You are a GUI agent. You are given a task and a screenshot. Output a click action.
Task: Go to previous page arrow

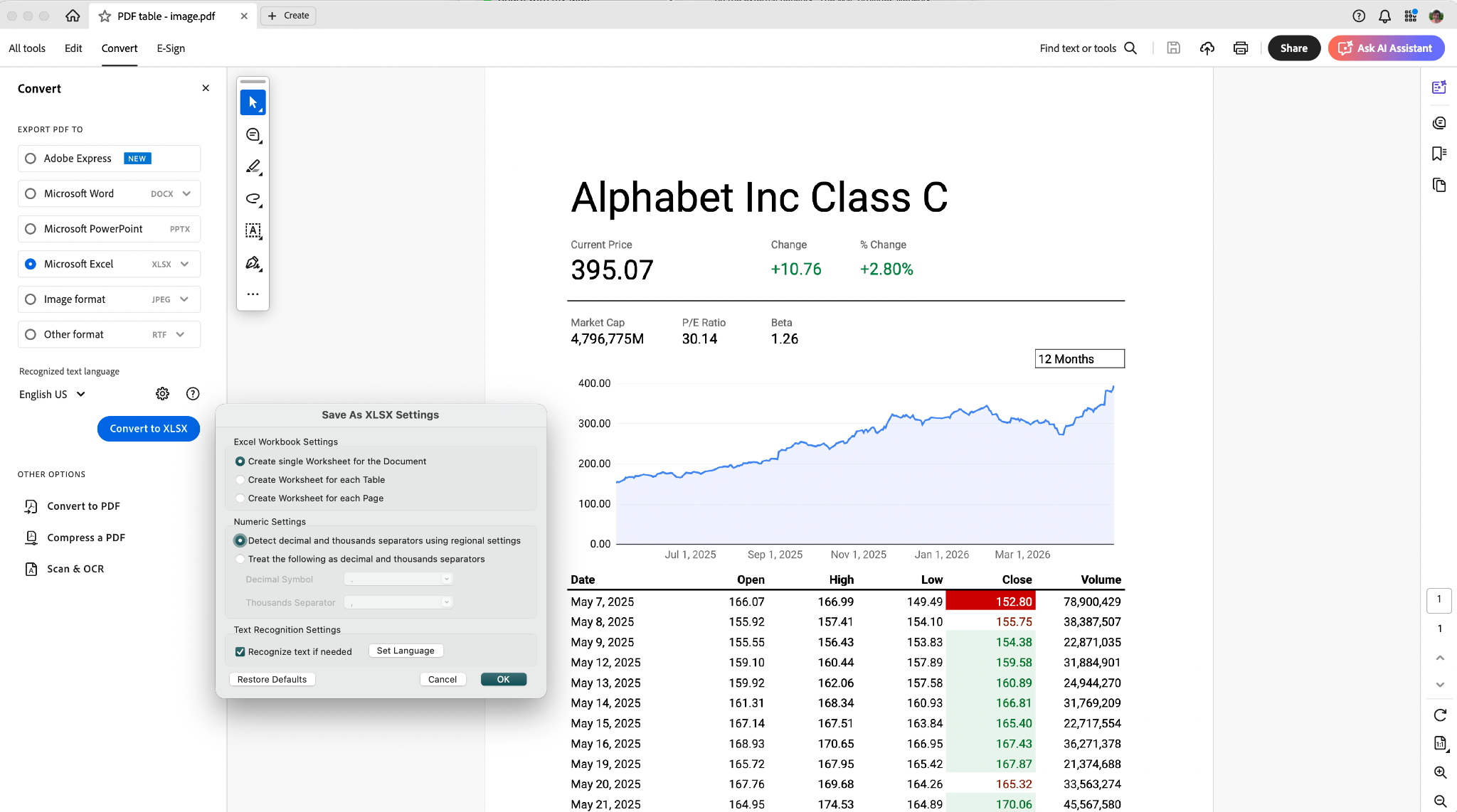pos(1440,658)
